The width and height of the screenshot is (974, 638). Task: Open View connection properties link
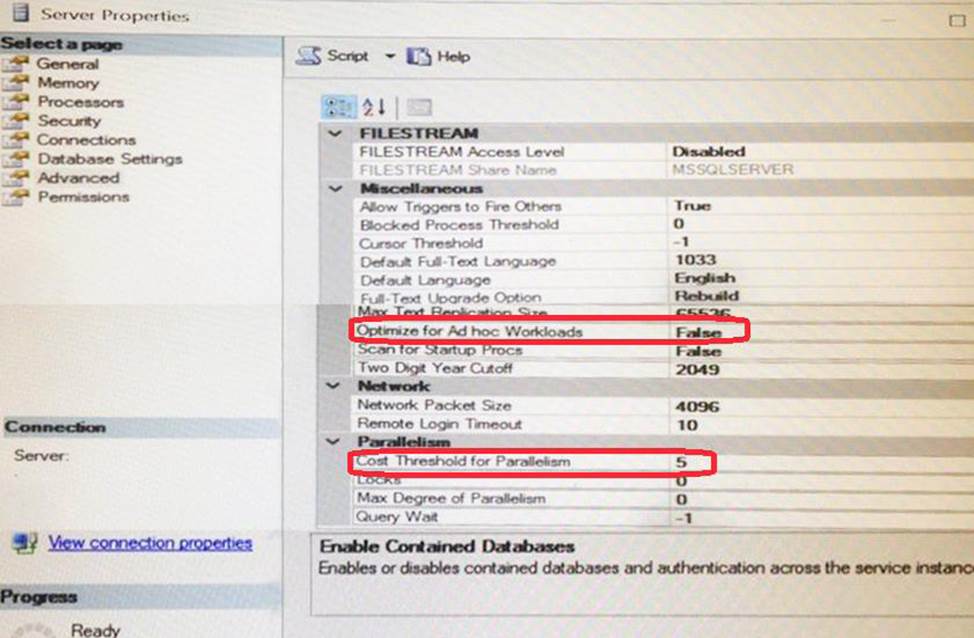(150, 543)
